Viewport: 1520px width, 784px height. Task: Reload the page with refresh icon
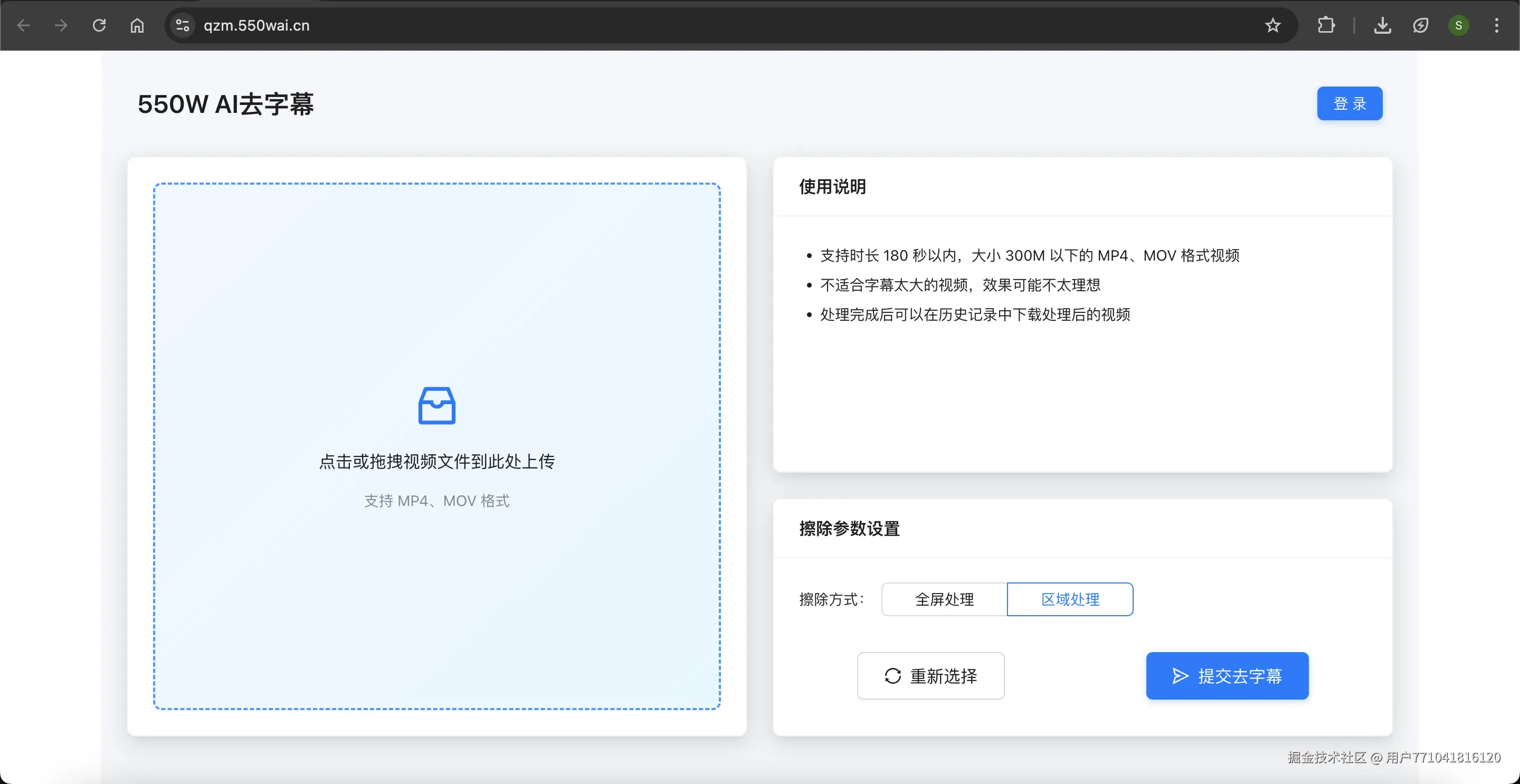(99, 25)
